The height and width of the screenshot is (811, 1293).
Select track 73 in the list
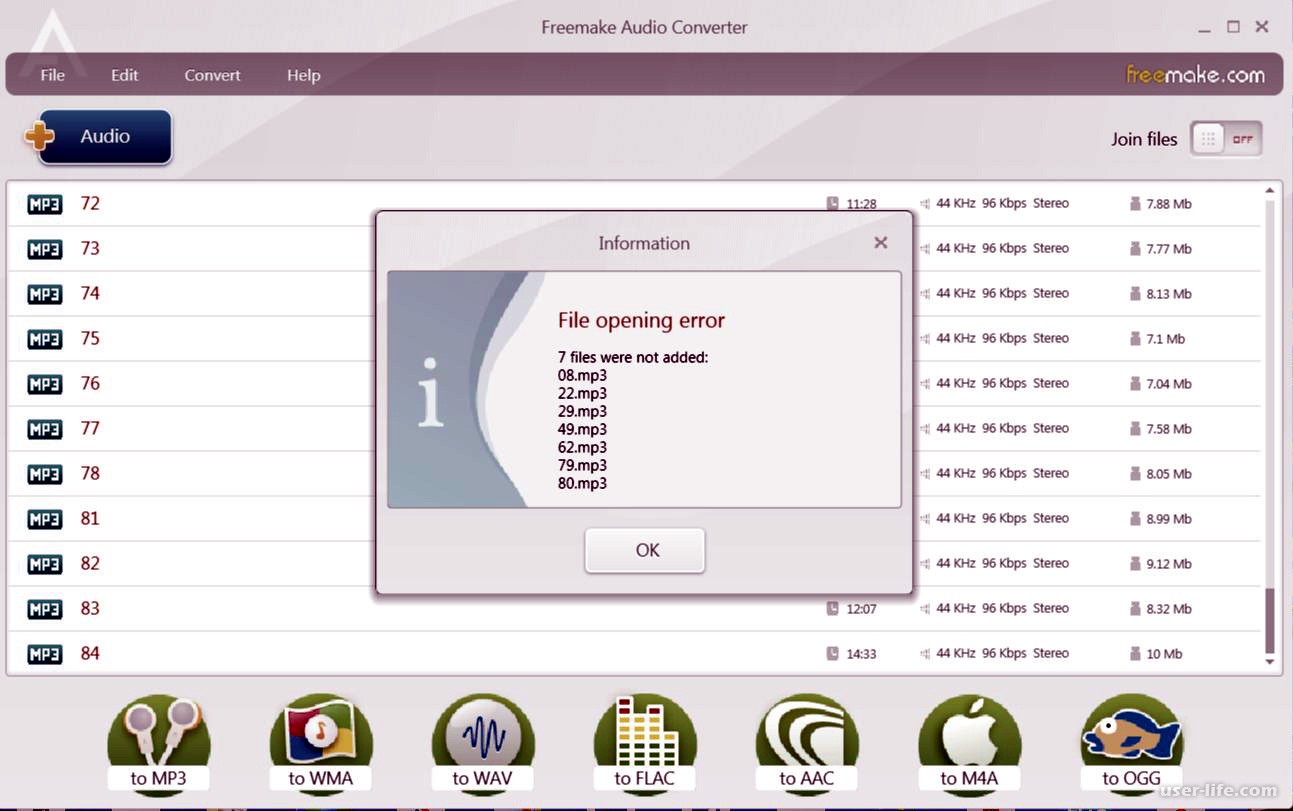[634, 249]
